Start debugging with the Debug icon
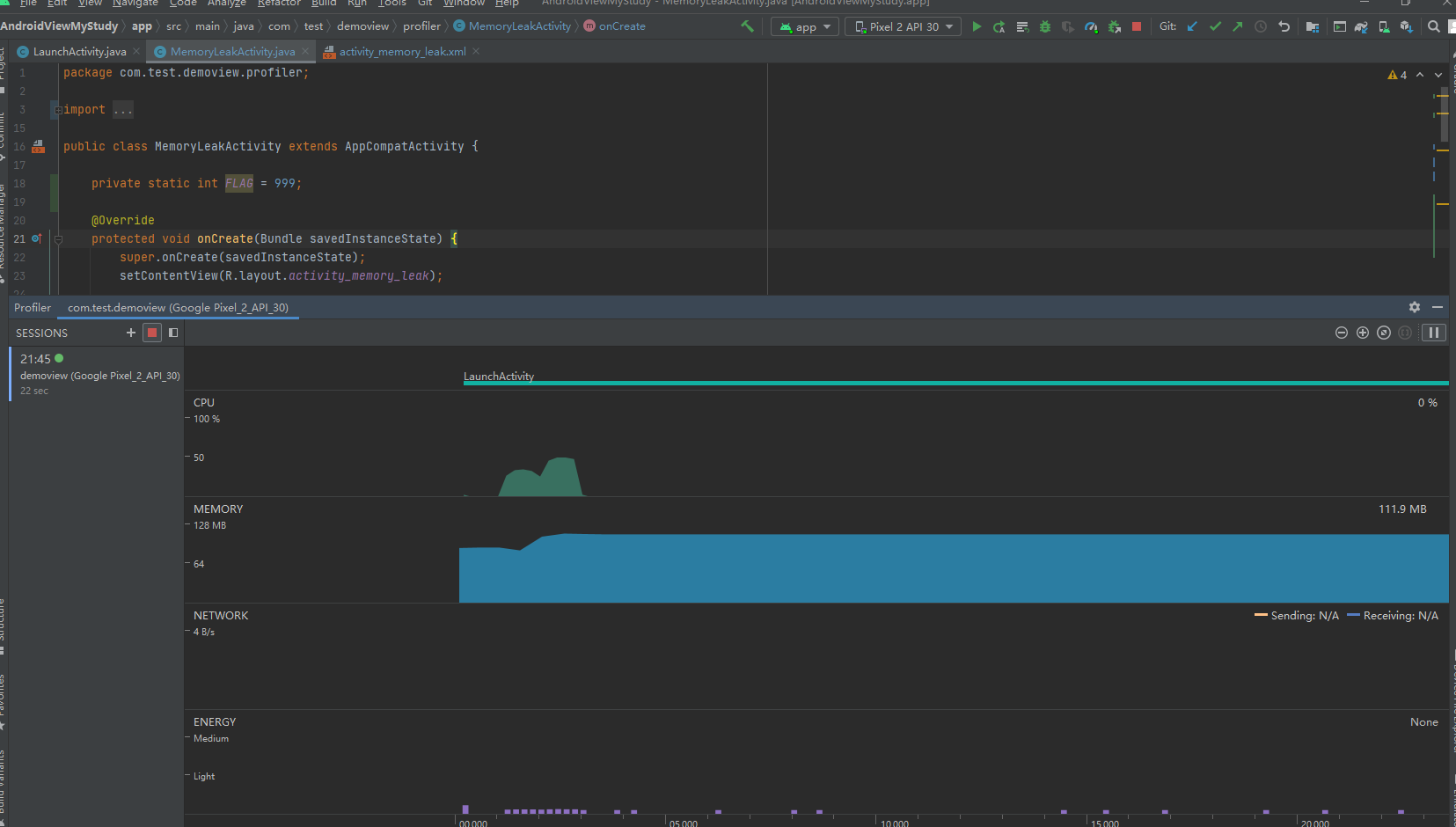This screenshot has width=1456, height=827. click(x=1044, y=26)
